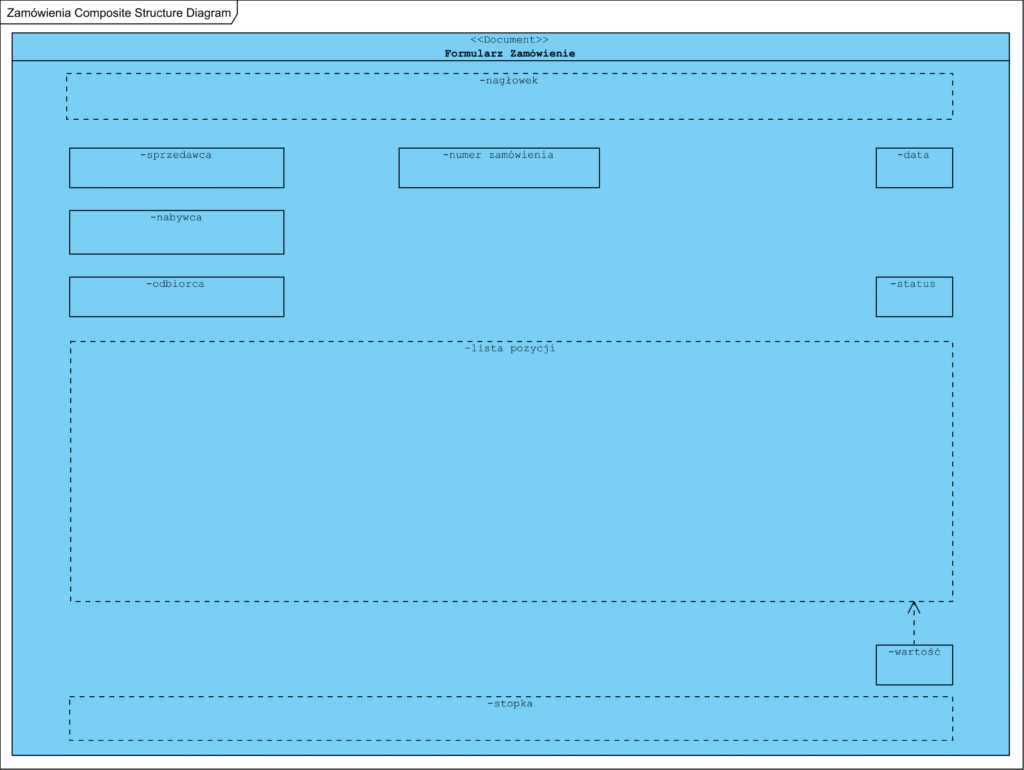This screenshot has height=770, width=1024.
Task: Select the nabywca part rectangle
Action: coord(176,238)
